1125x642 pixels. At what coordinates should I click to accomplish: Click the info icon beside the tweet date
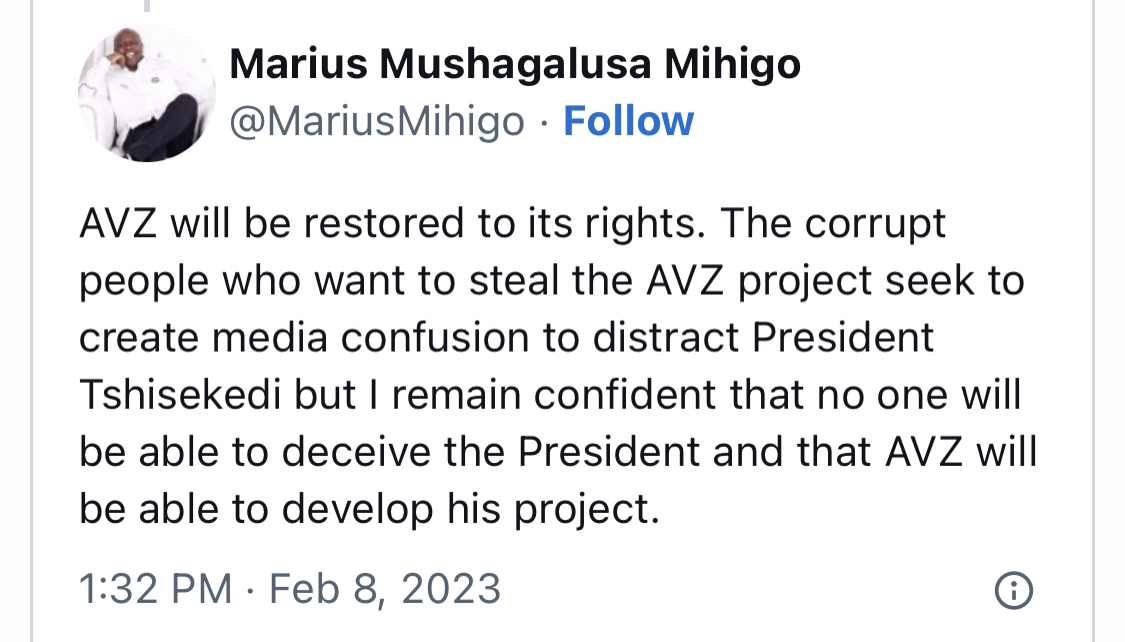pyautogui.click(x=1014, y=591)
